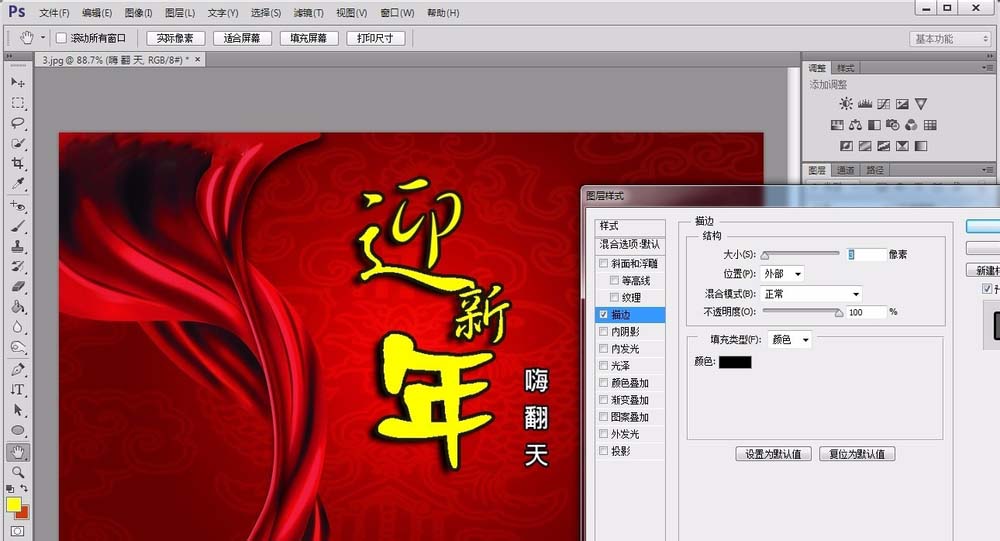Select the Sponge tool

18,348
